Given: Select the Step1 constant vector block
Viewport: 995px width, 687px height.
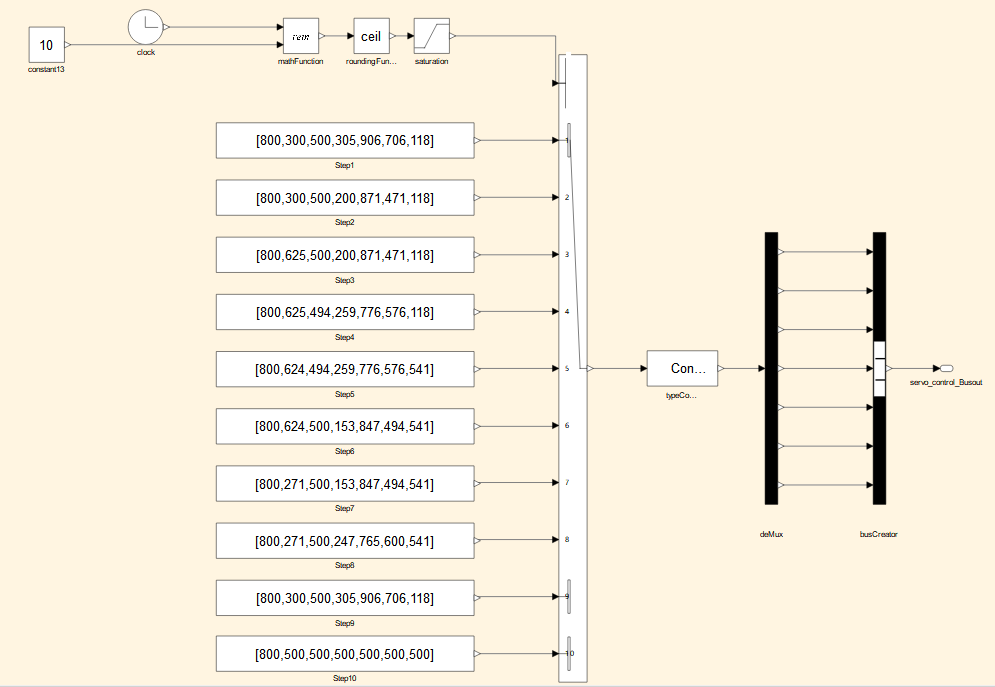Looking at the screenshot, I should 345,141.
